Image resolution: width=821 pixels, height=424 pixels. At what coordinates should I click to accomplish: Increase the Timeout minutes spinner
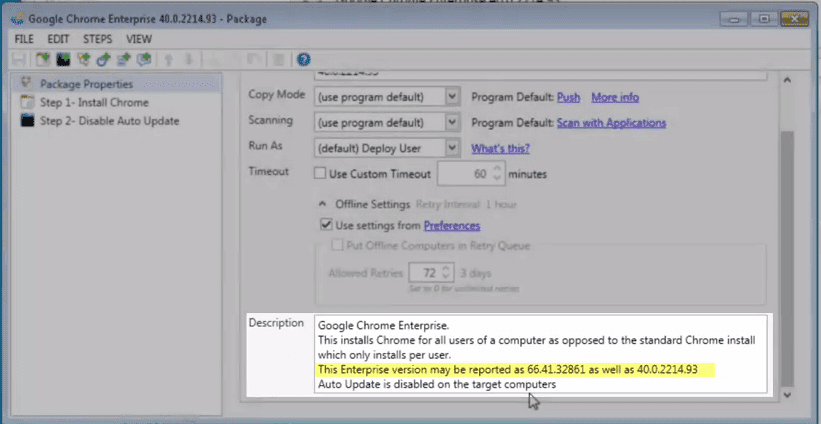[x=497, y=169]
